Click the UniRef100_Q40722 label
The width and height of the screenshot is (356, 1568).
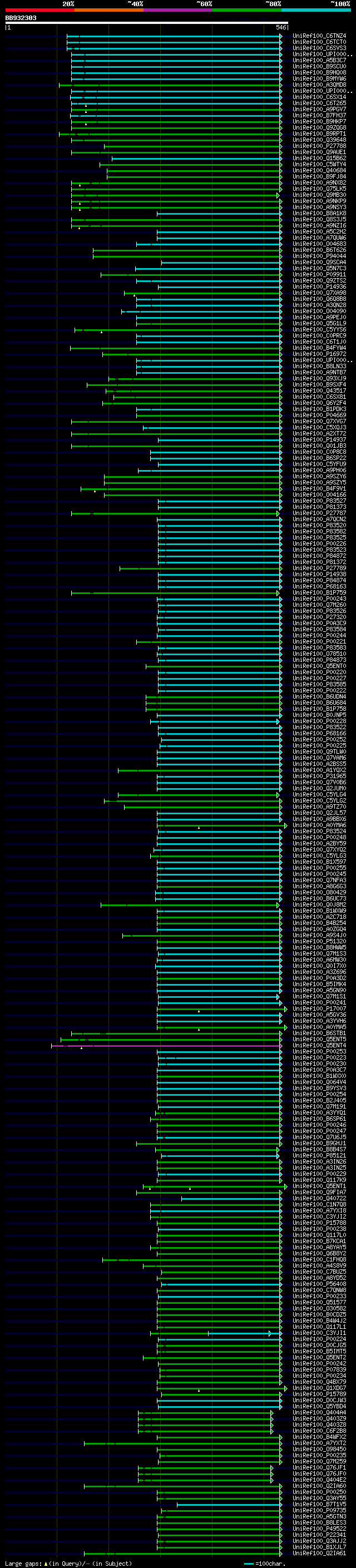pyautogui.click(x=319, y=1199)
